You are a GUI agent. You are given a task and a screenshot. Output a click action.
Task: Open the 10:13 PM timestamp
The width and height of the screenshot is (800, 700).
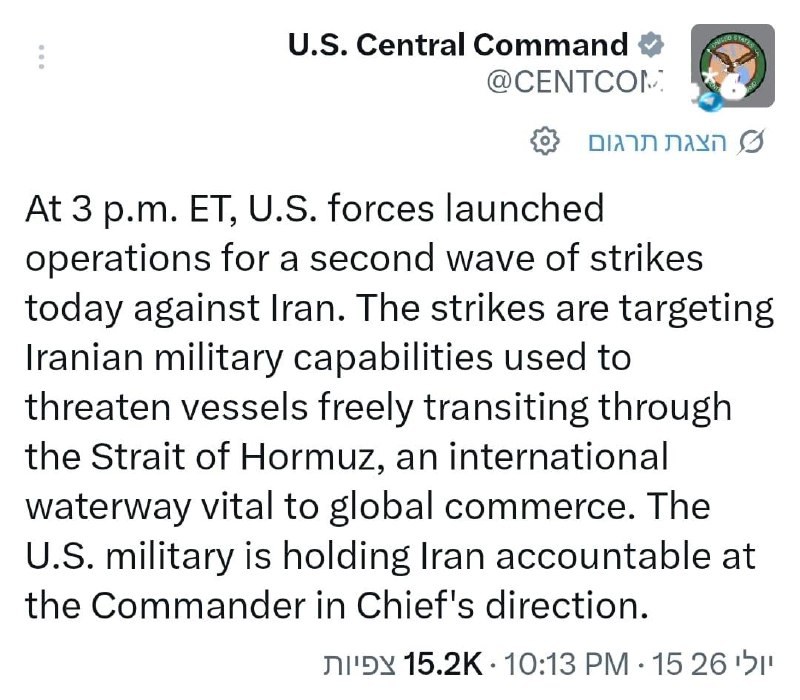[566, 664]
